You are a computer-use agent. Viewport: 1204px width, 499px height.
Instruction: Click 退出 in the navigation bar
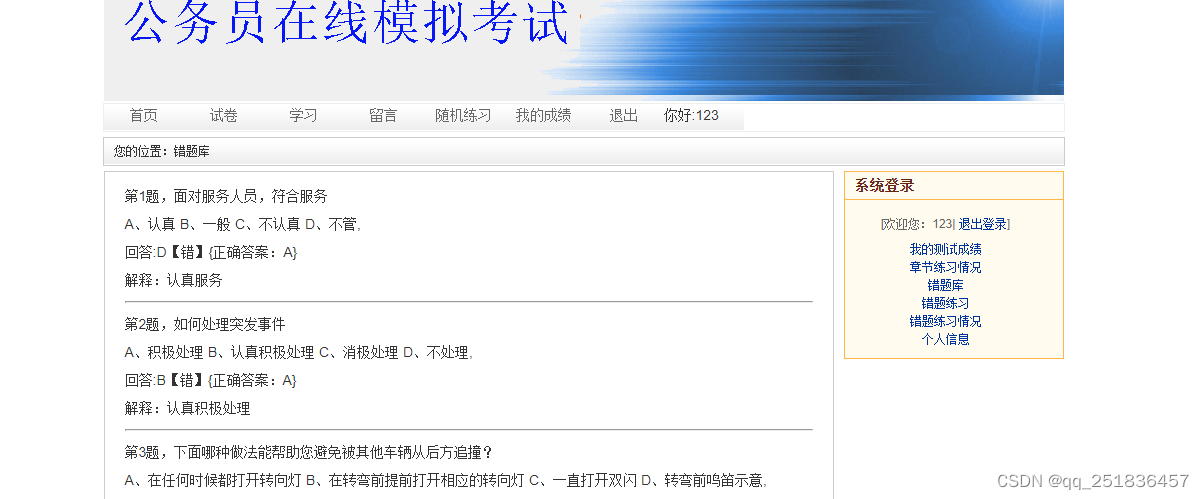(623, 116)
